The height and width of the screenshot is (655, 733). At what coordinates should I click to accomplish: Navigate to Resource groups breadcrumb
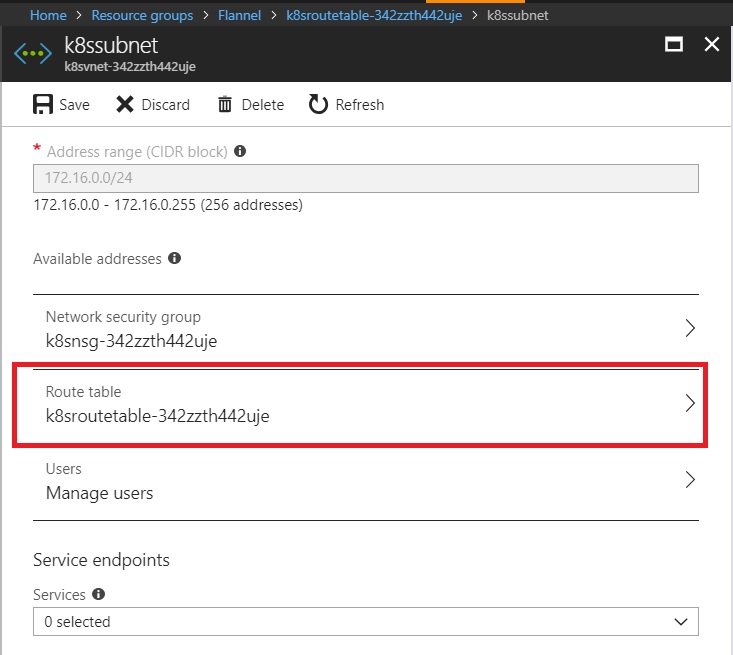pyautogui.click(x=142, y=15)
